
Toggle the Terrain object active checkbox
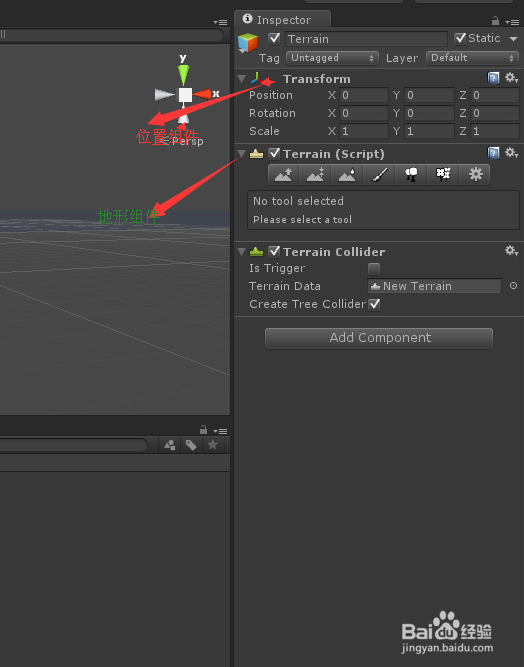(x=274, y=39)
